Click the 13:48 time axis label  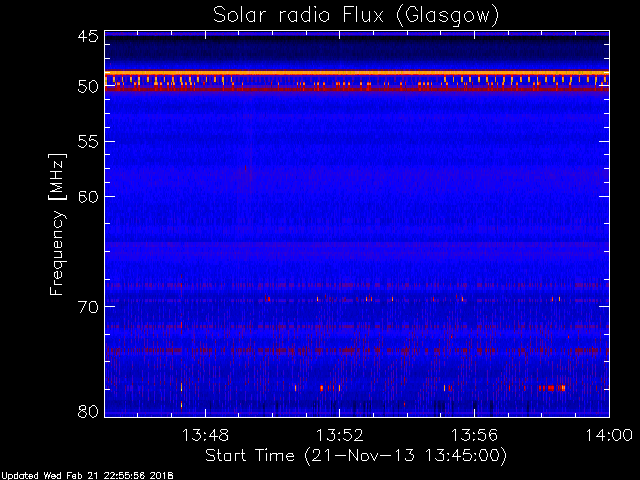(x=205, y=435)
